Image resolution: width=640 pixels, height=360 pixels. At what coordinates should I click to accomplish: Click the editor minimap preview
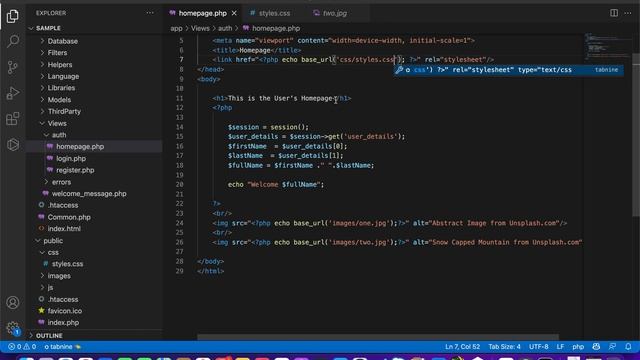point(608,46)
